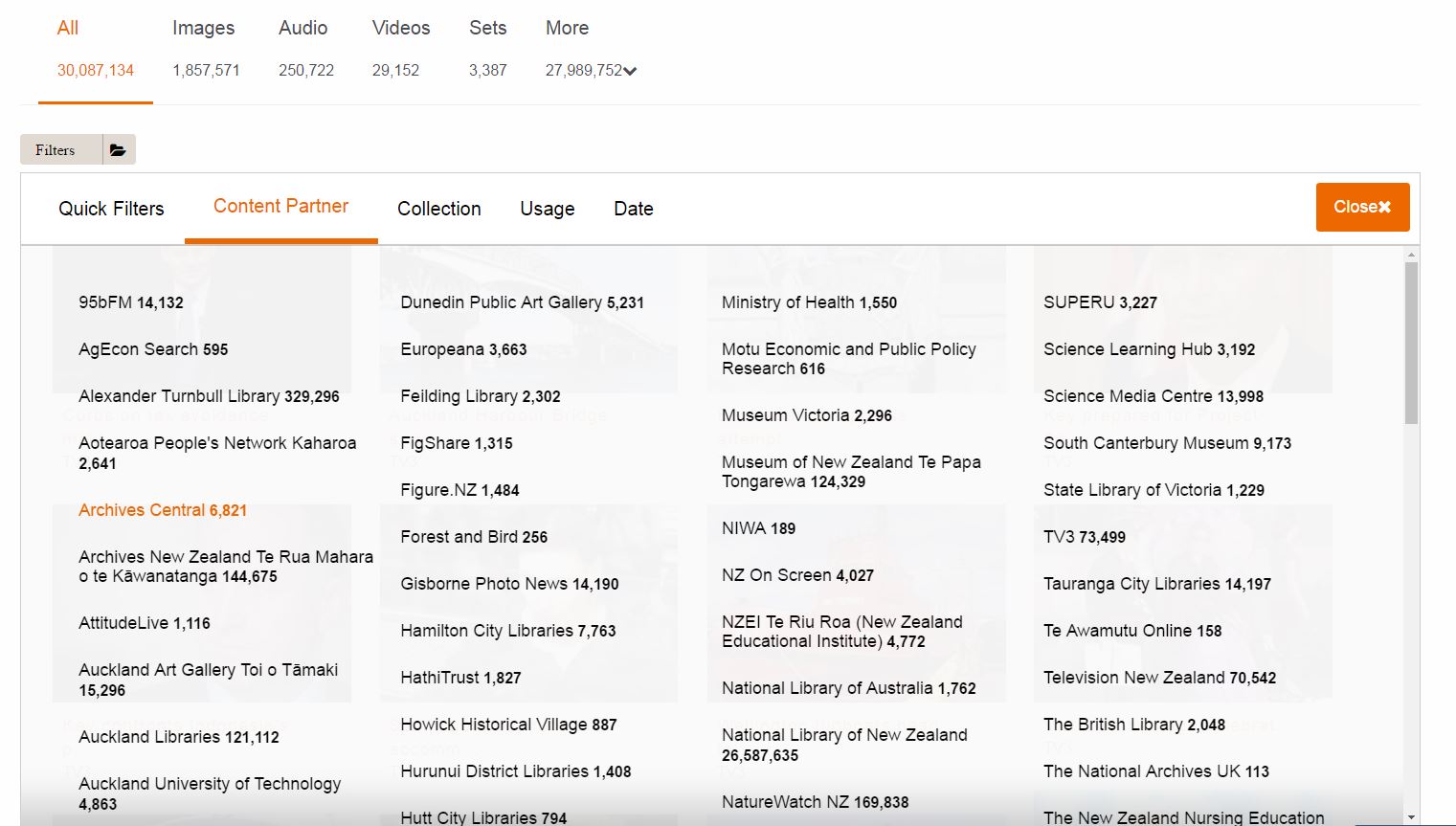Select Aotearoa People's Network Kaharoa
Screen dimensions: 1456x826
pos(217,453)
